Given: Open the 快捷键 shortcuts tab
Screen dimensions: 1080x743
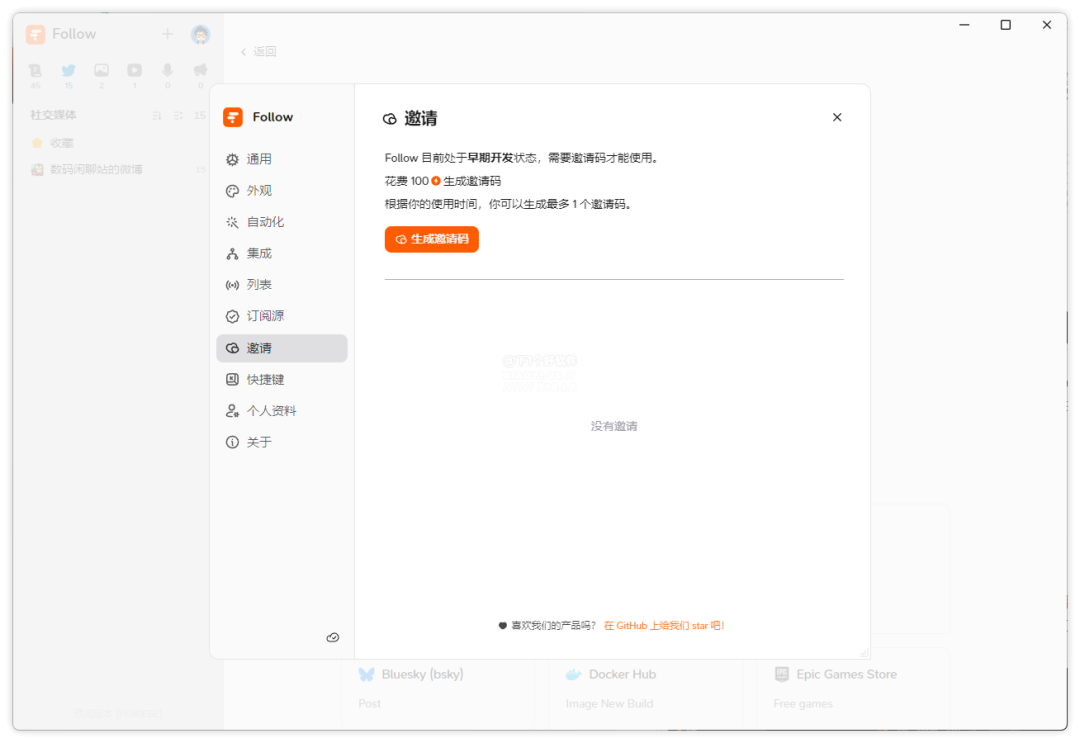Looking at the screenshot, I should click(282, 379).
